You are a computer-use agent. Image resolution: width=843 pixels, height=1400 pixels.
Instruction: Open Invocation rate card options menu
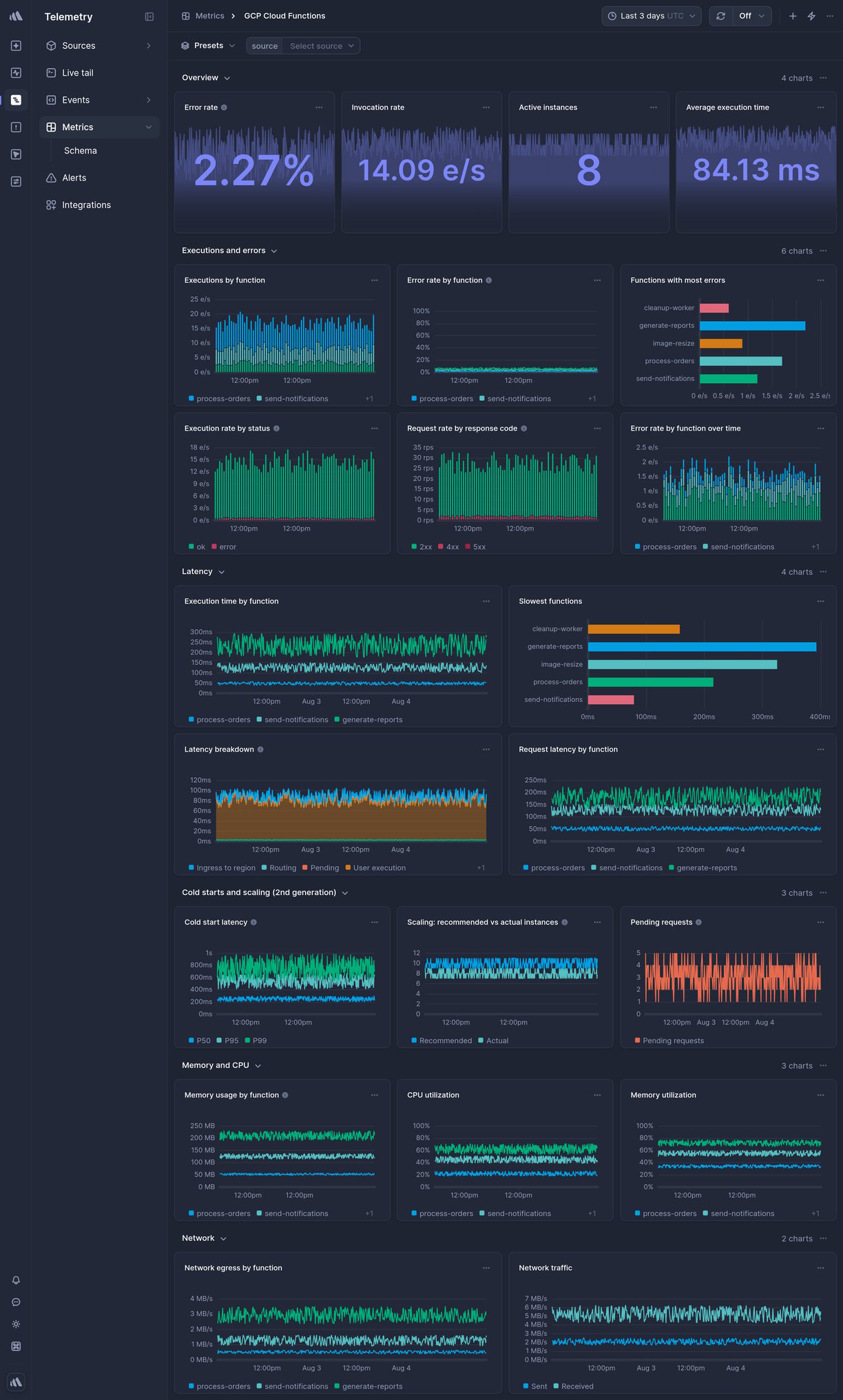pyautogui.click(x=486, y=107)
